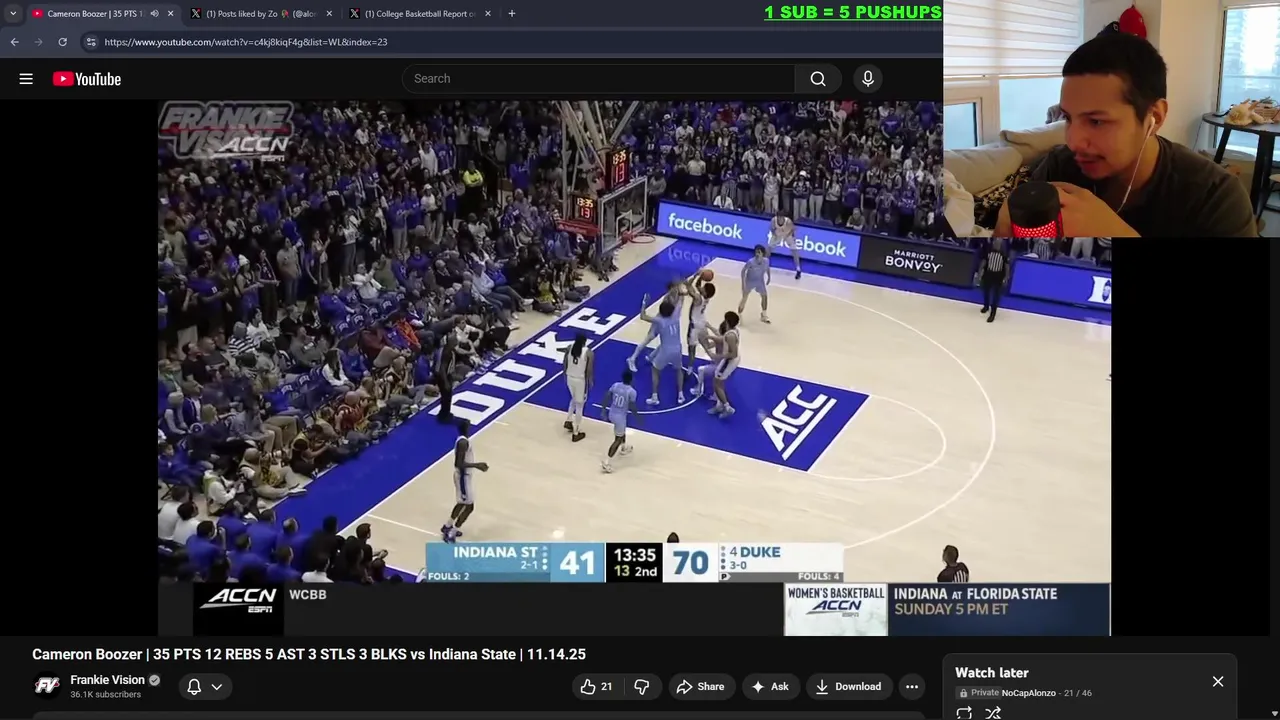Select the browser URL address bar

tap(510, 42)
